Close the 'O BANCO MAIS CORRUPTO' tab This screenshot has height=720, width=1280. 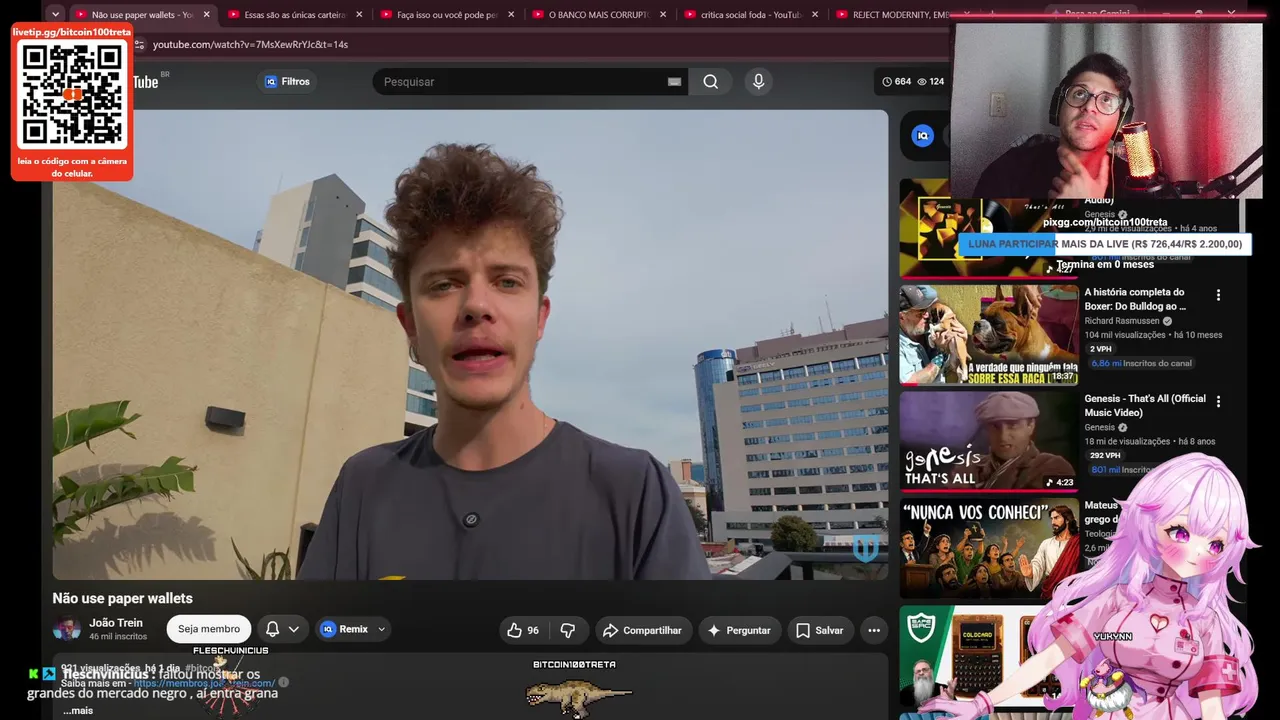click(x=663, y=15)
